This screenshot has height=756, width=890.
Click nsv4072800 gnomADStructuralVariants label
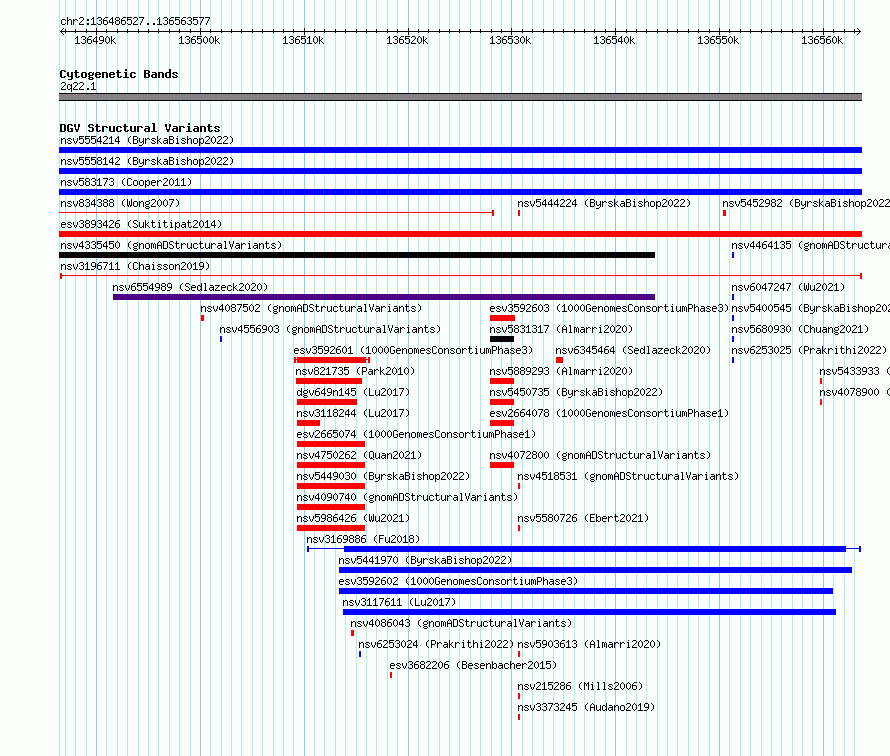(601, 455)
